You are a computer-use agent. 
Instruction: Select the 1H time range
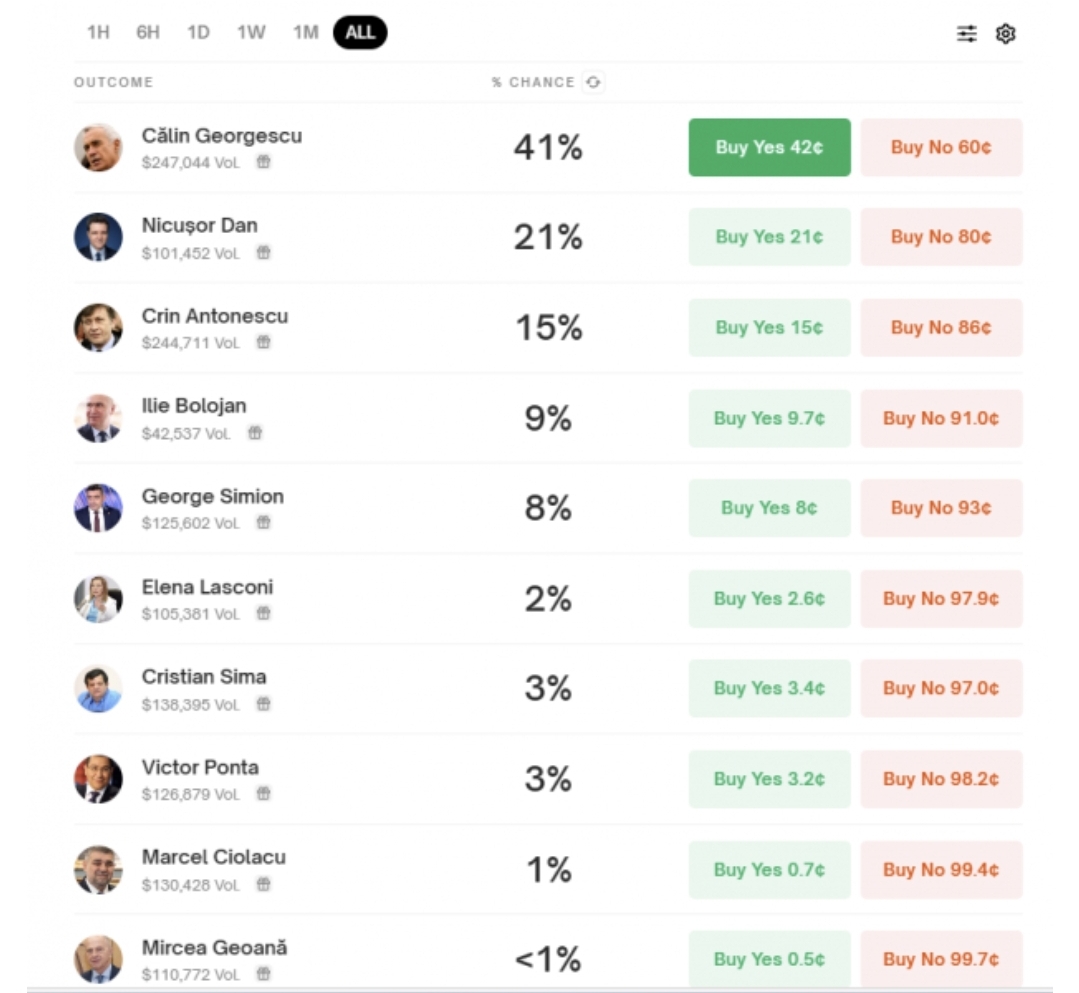point(98,33)
